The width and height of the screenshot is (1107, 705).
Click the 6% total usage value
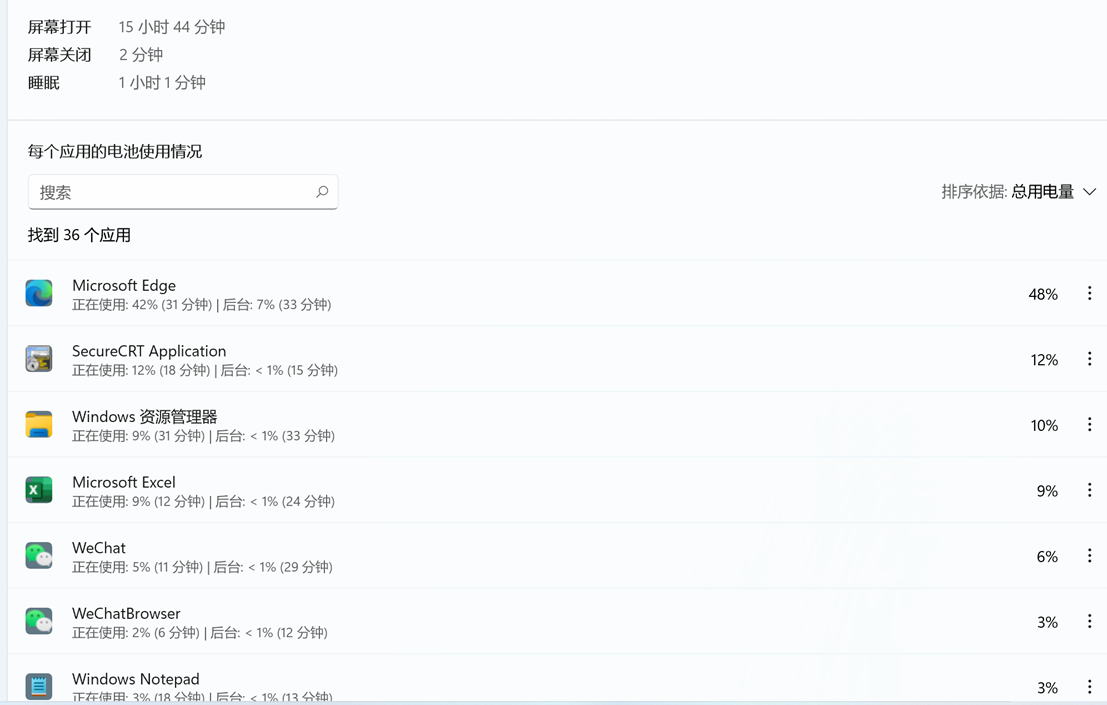click(1047, 557)
